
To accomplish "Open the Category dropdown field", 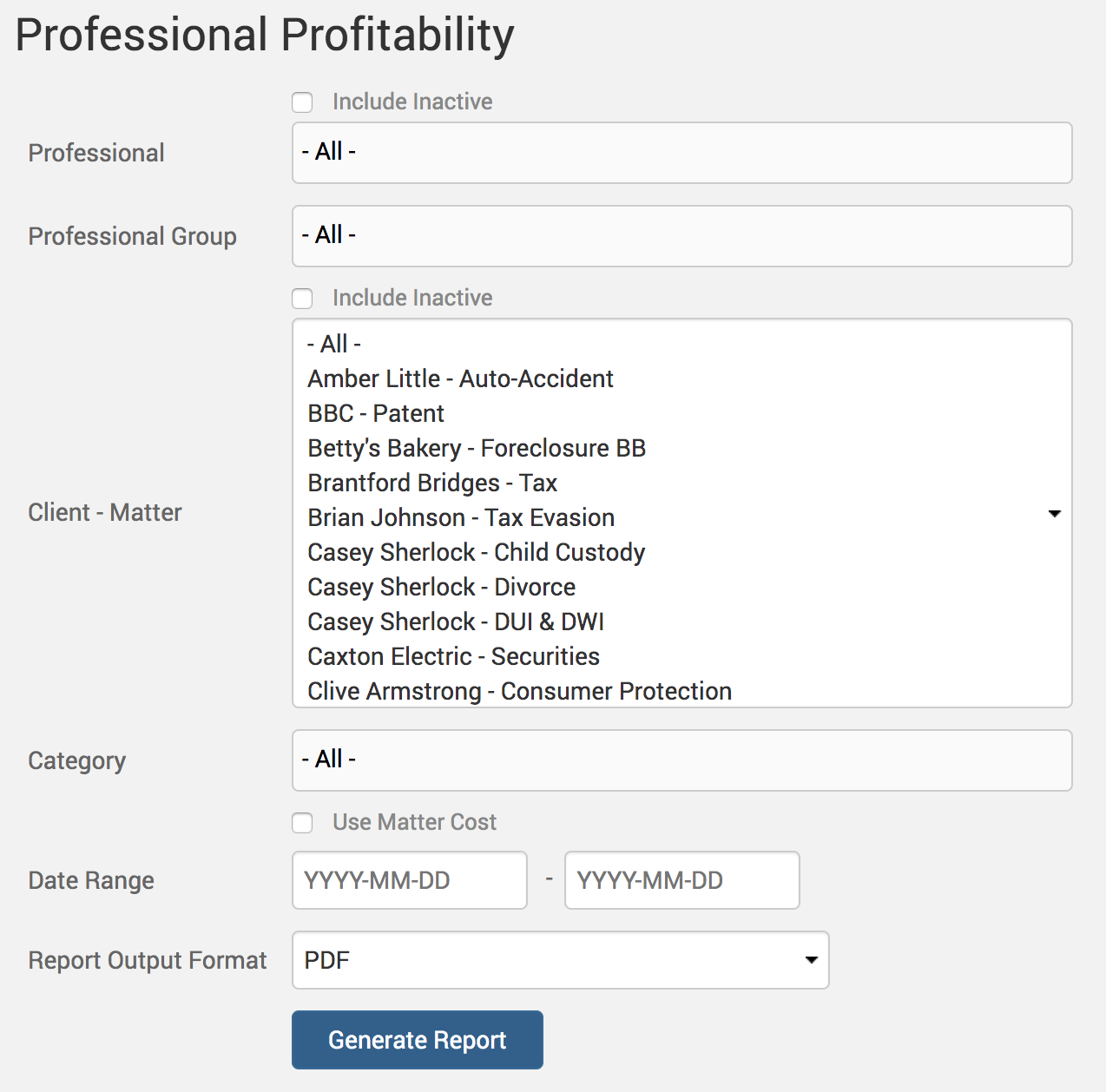I will pyautogui.click(x=682, y=760).
